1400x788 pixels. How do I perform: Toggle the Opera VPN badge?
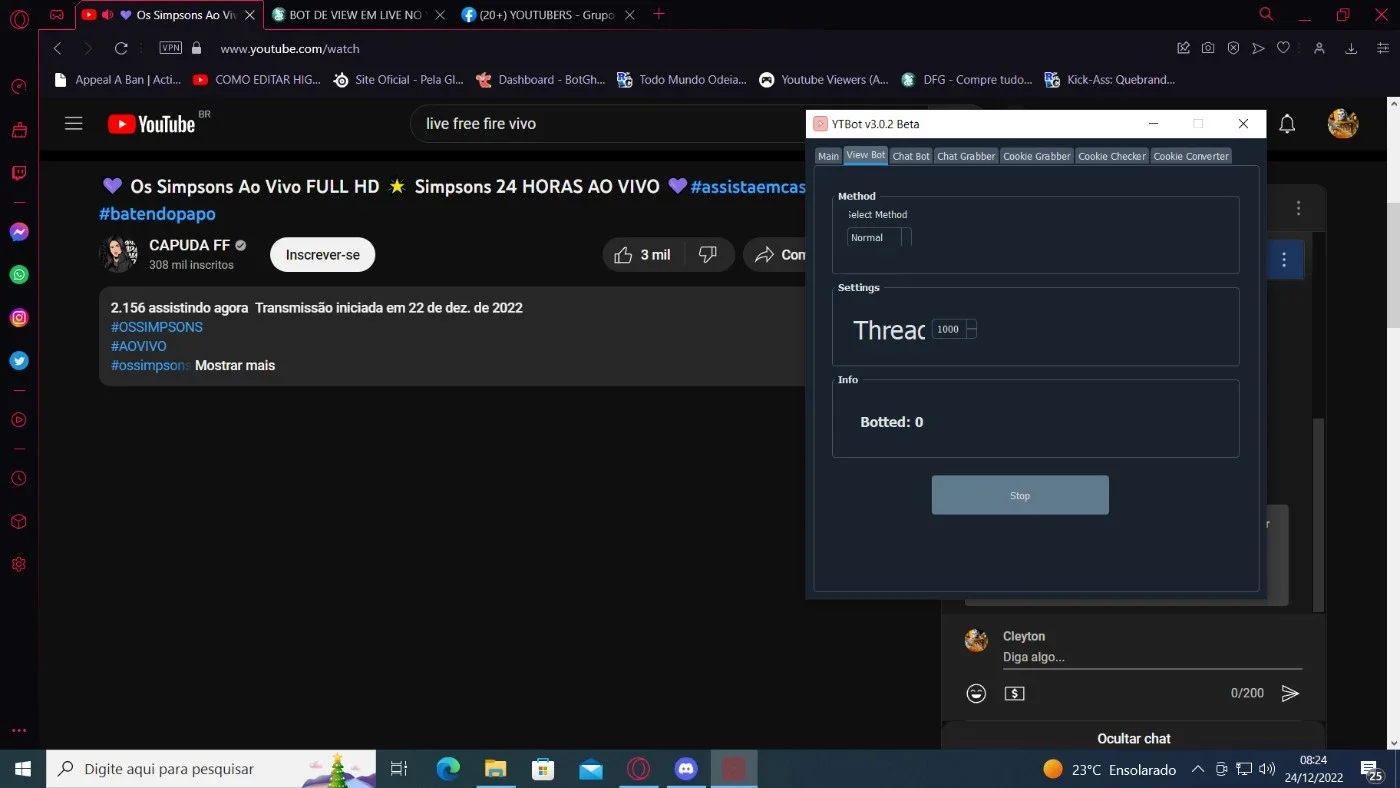(171, 48)
